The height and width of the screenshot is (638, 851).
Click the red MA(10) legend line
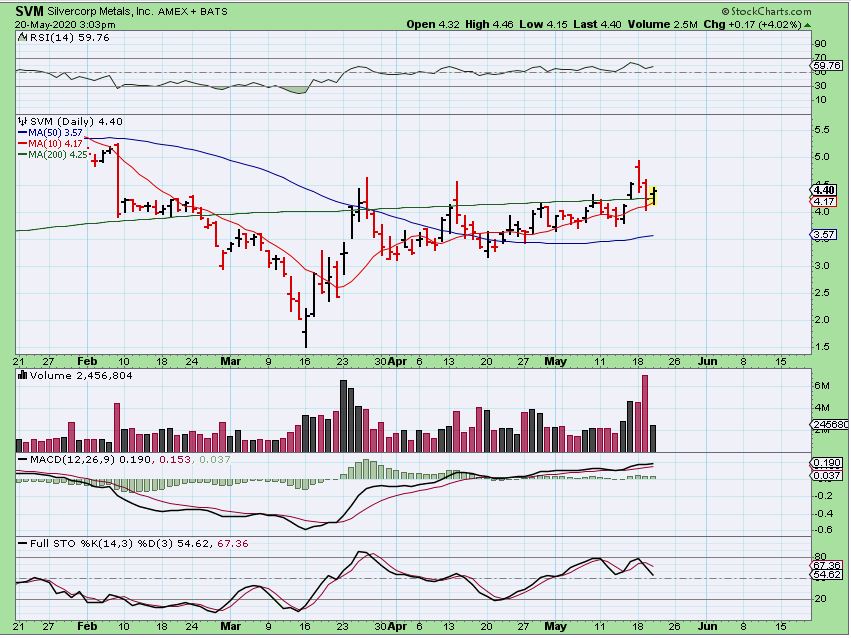coord(23,144)
